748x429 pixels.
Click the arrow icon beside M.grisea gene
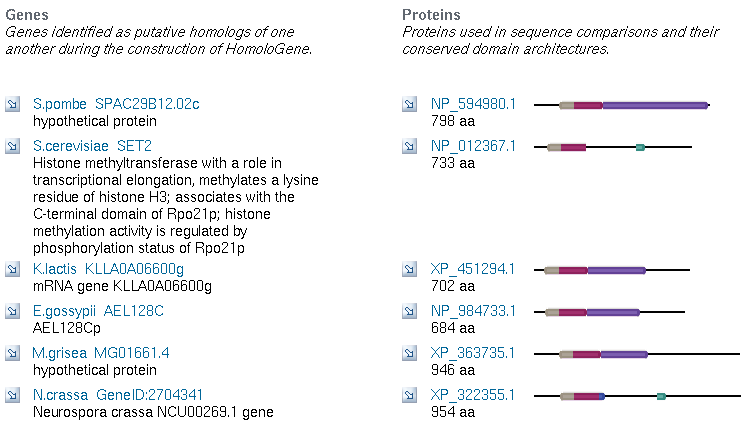pos(12,353)
